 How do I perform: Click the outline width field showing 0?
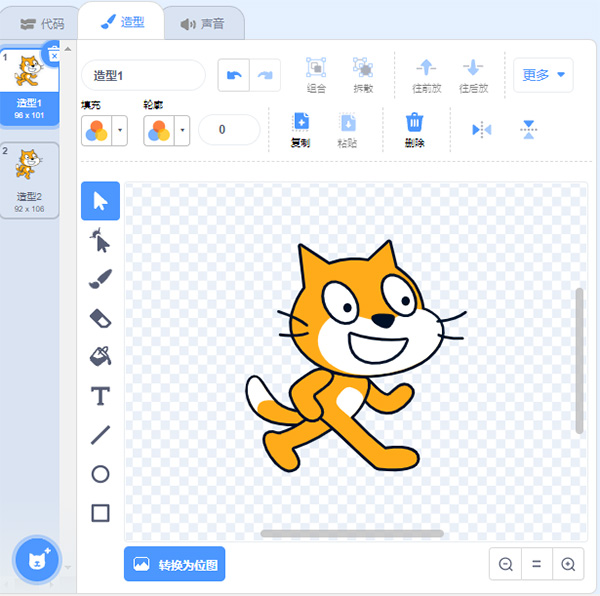(x=229, y=130)
